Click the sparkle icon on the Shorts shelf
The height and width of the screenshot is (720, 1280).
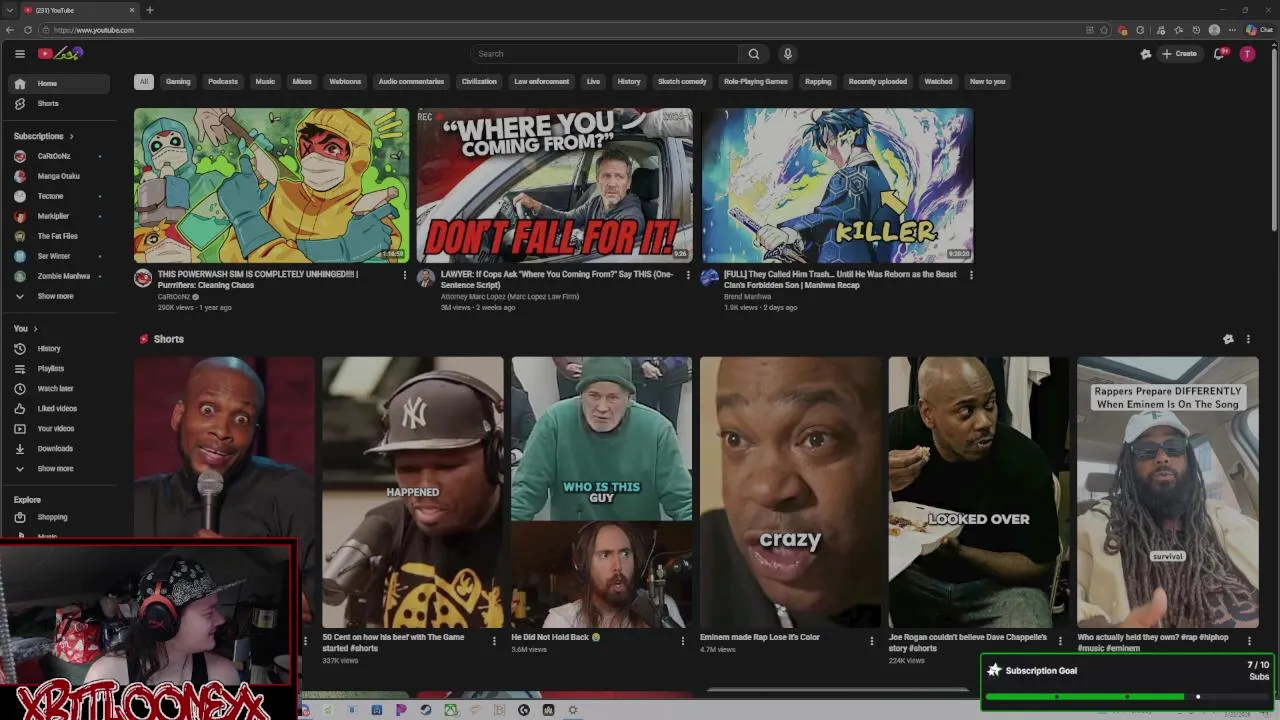1228,339
